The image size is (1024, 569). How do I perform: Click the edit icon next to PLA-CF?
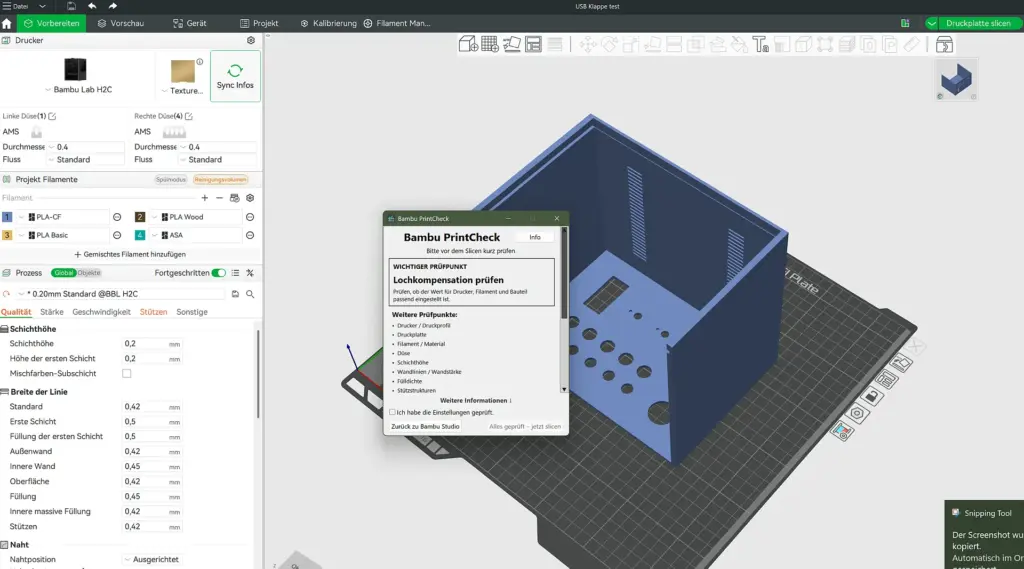pyautogui.click(x=117, y=217)
